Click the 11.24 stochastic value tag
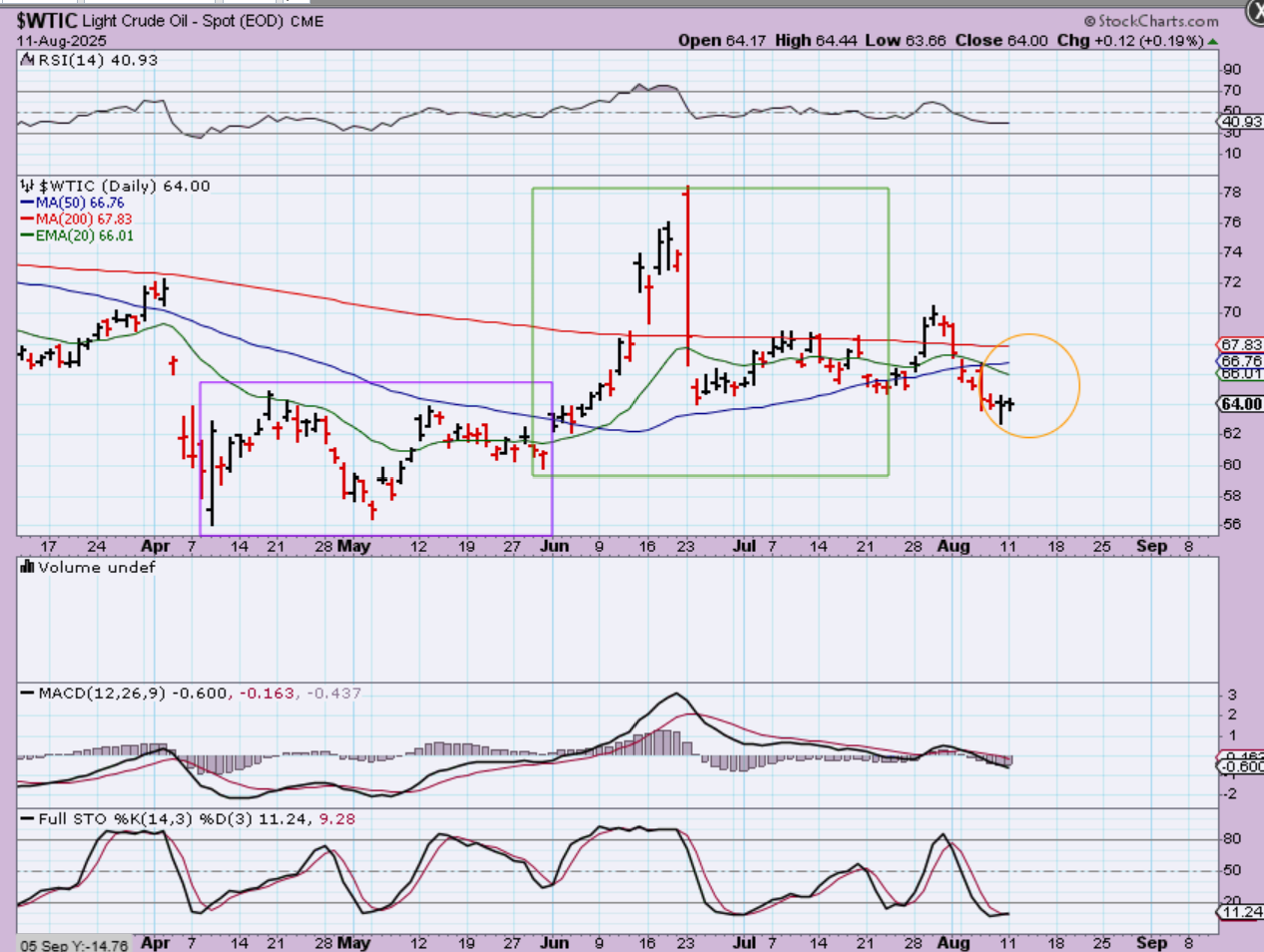The width and height of the screenshot is (1264, 952). (x=1241, y=912)
